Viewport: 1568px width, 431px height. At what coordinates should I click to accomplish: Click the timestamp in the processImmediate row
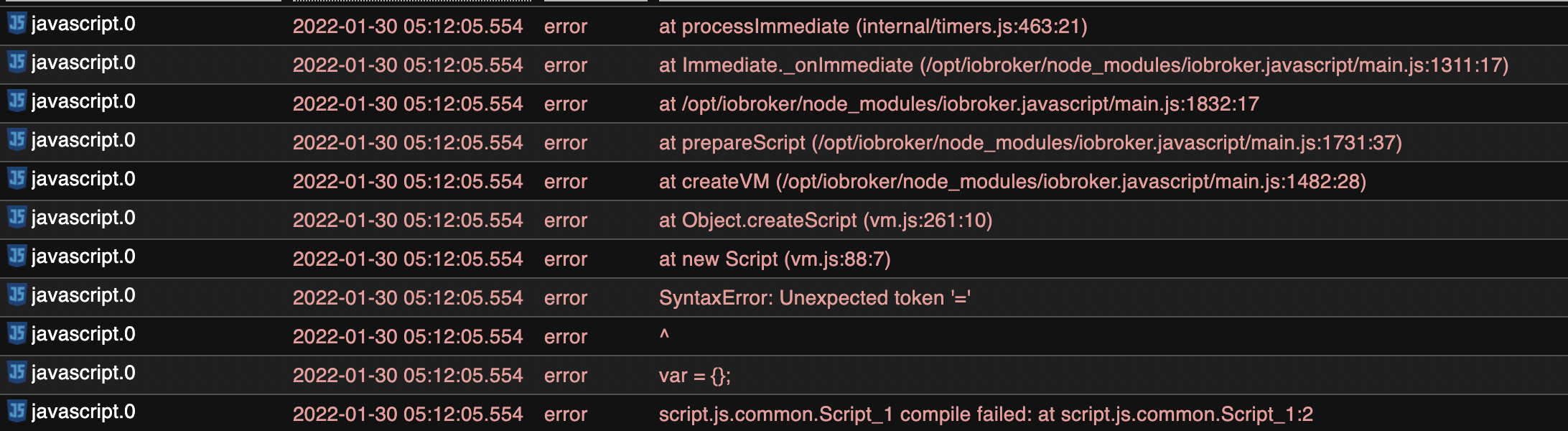tap(408, 27)
